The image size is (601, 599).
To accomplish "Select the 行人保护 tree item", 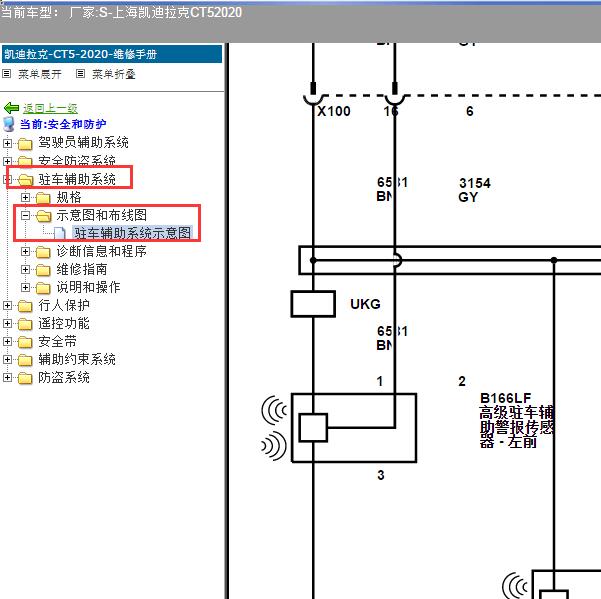I will pyautogui.click(x=64, y=305).
